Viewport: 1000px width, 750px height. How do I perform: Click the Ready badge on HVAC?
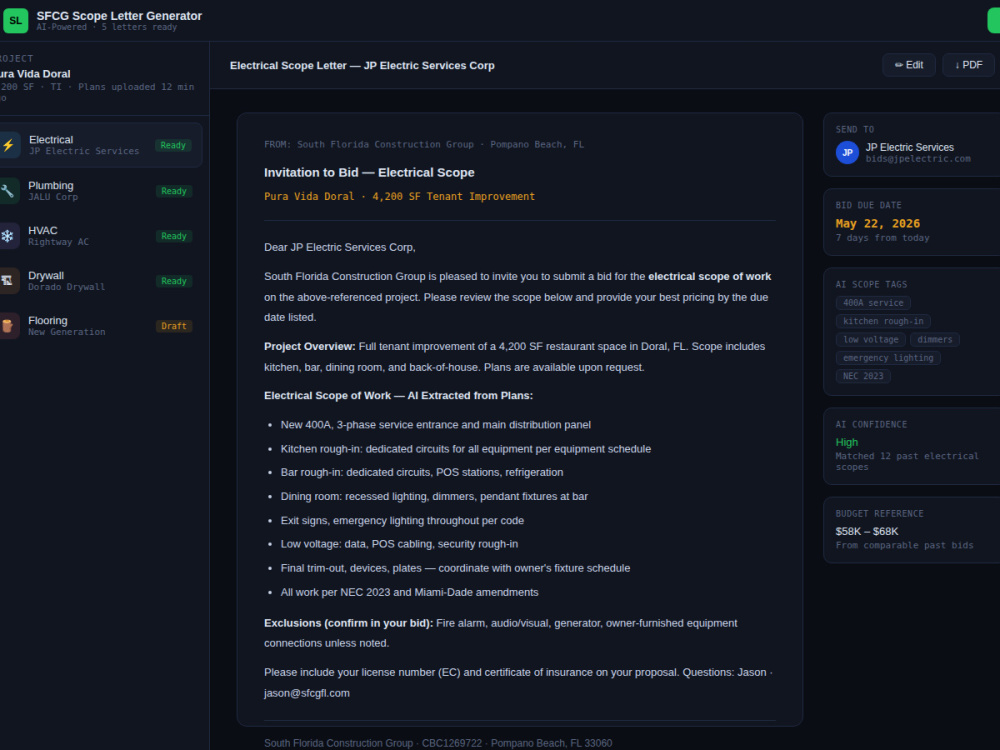pyautogui.click(x=173, y=236)
